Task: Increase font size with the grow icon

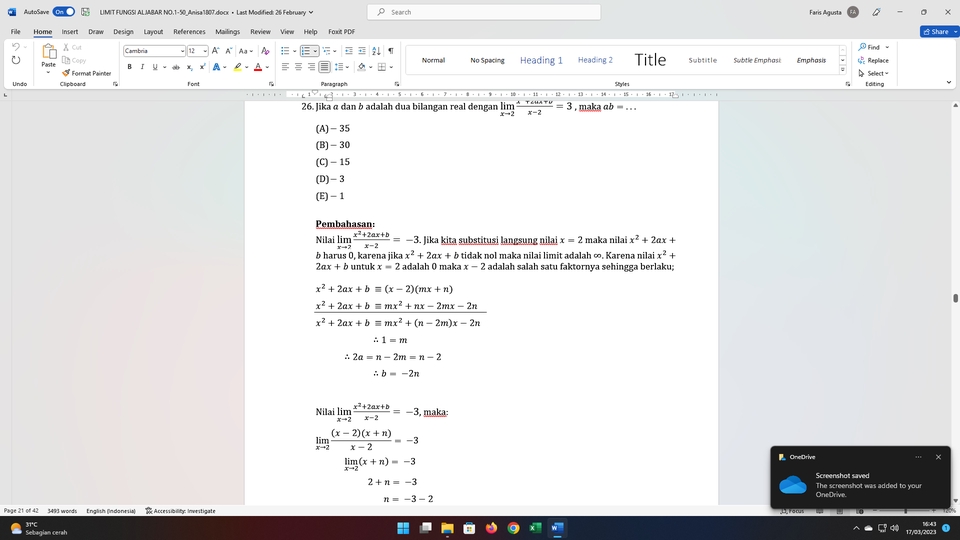Action: tap(215, 51)
